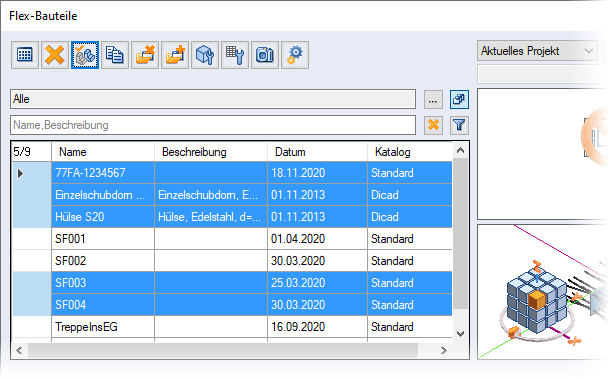Click the folder with plus icon
Screen dimensions: 610x379
pyautogui.click(x=175, y=55)
